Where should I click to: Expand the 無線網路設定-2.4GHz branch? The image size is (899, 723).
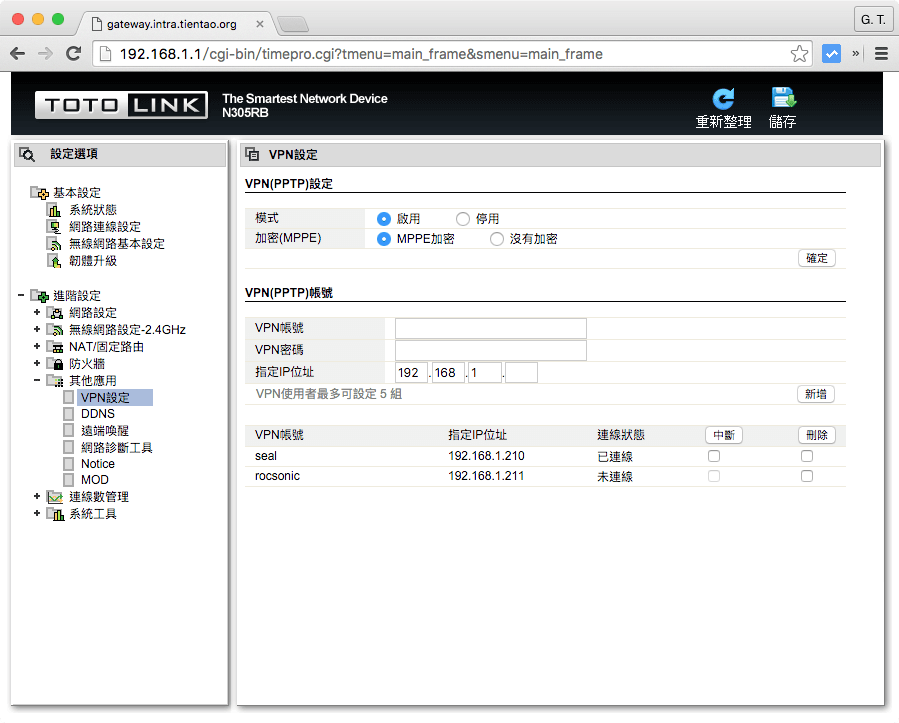pyautogui.click(x=39, y=329)
